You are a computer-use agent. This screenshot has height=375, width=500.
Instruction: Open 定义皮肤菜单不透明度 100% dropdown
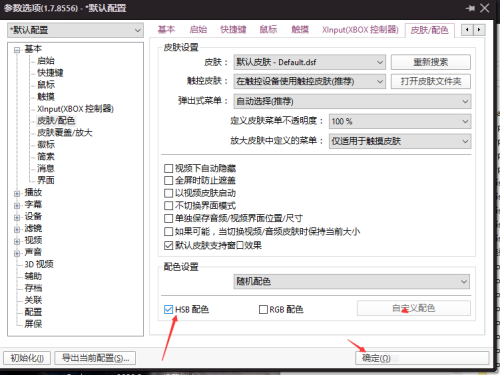tap(400, 121)
